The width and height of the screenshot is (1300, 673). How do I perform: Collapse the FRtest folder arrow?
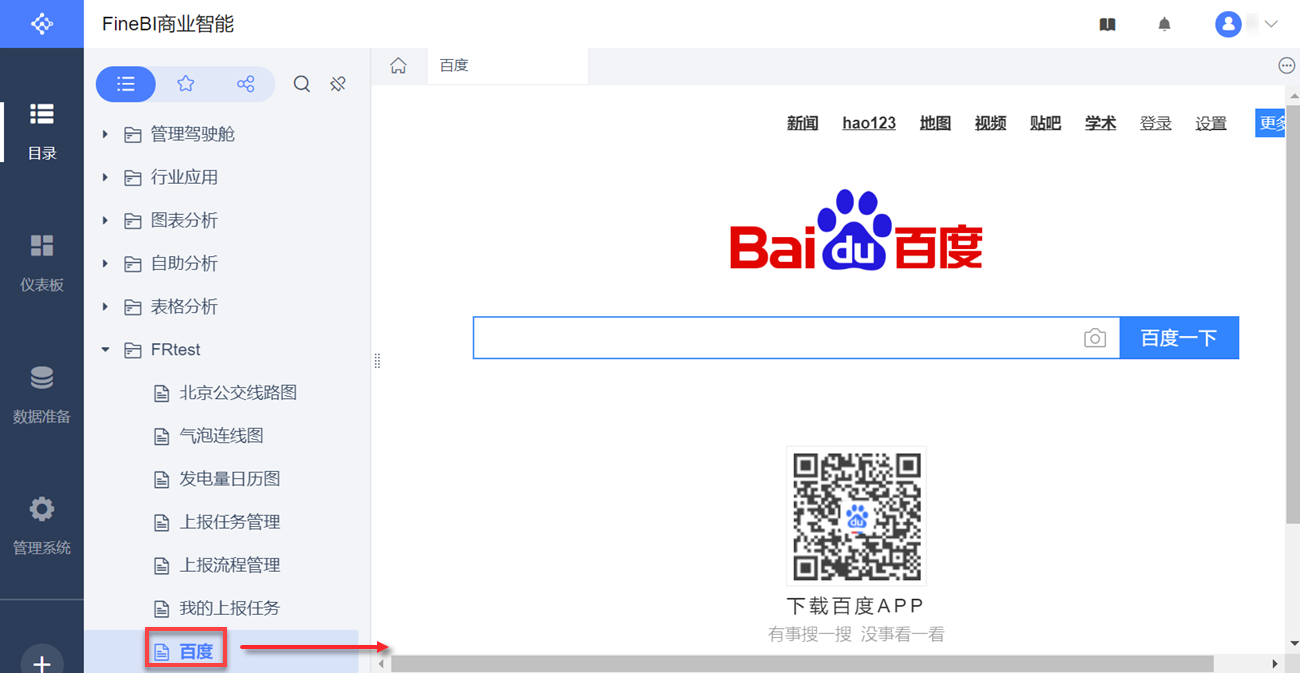click(105, 350)
